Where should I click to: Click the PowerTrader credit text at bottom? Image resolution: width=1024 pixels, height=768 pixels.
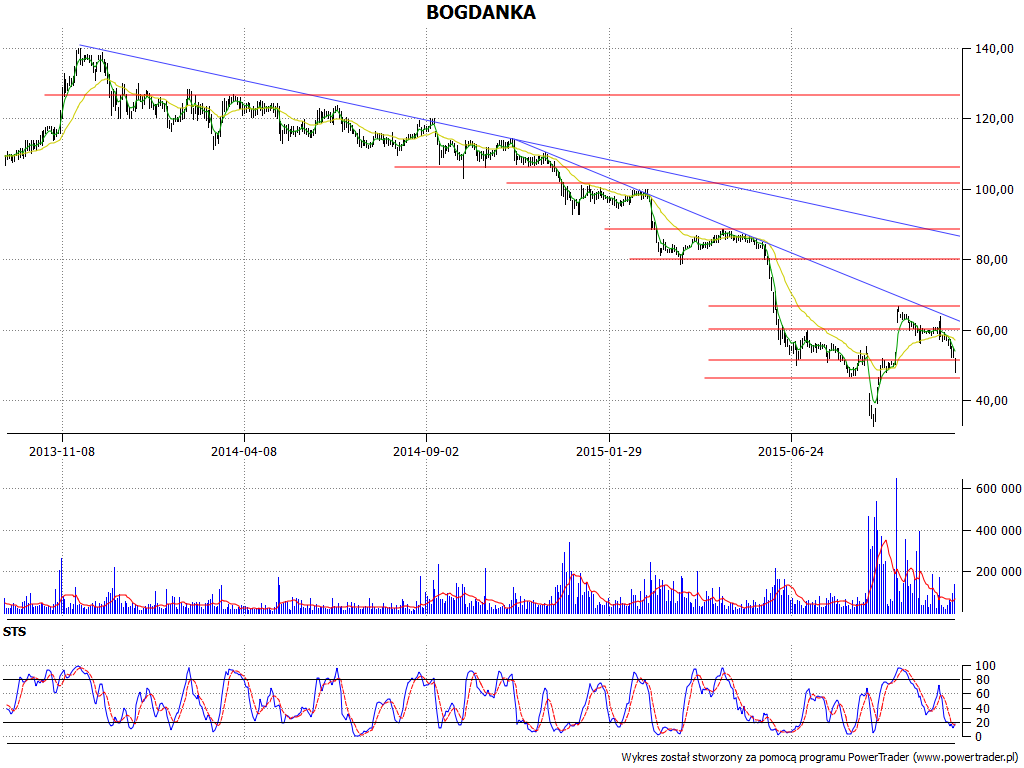coord(821,758)
